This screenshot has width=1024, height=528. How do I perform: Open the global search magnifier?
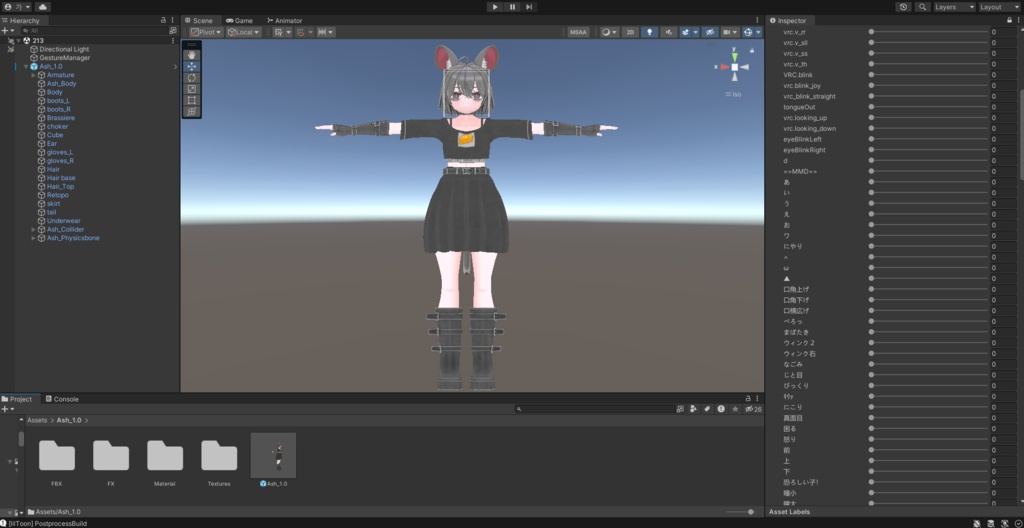tap(922, 7)
